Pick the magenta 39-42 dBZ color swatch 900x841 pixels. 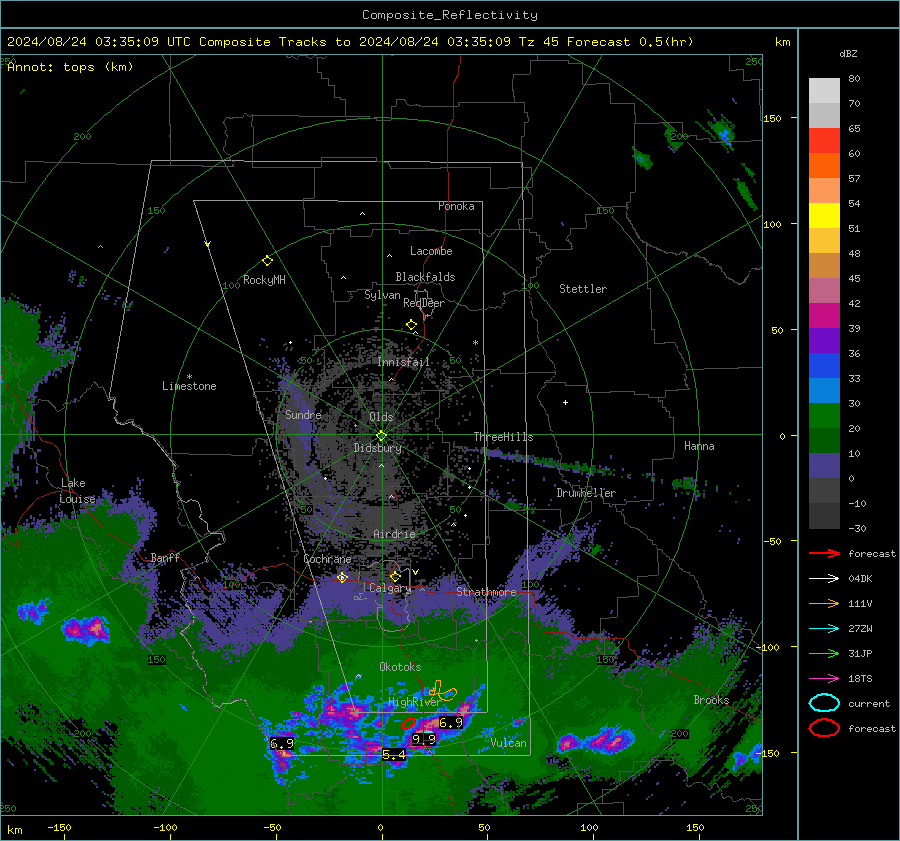pyautogui.click(x=824, y=316)
